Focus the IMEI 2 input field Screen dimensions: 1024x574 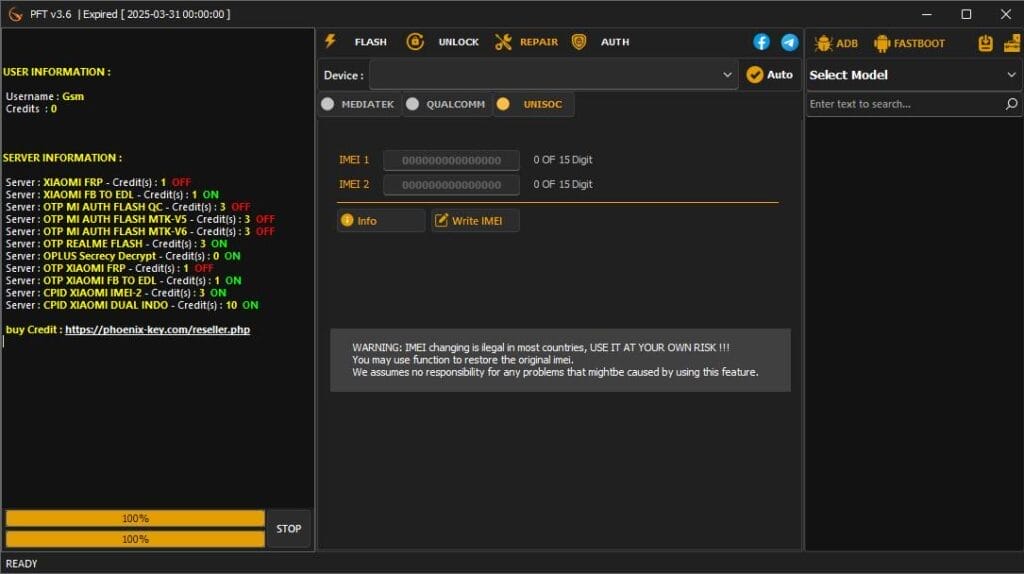(x=451, y=185)
